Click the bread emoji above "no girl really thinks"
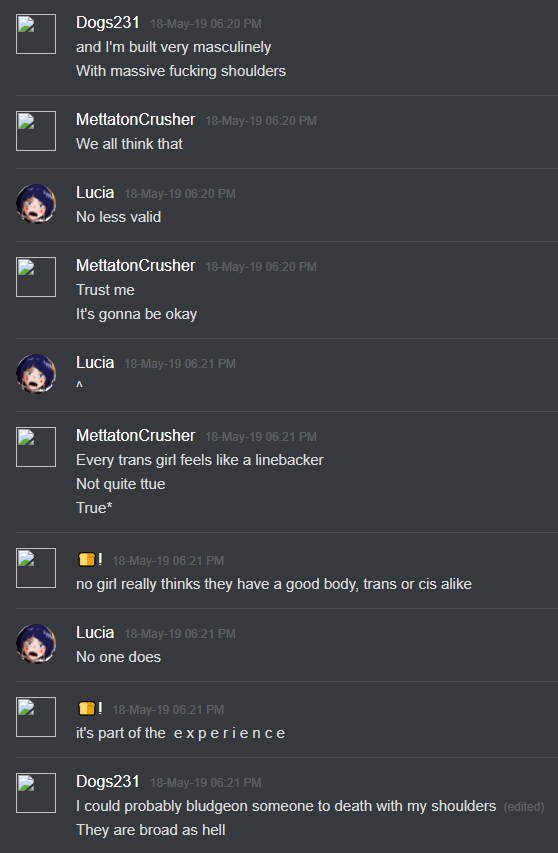The height and width of the screenshot is (853, 558). click(x=87, y=559)
